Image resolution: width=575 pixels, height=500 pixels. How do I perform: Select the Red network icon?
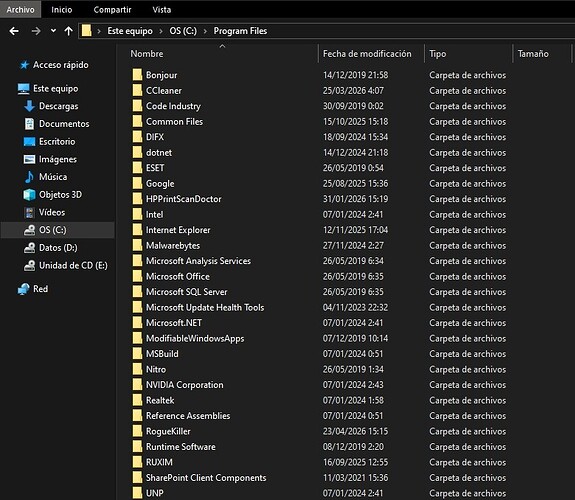point(23,289)
